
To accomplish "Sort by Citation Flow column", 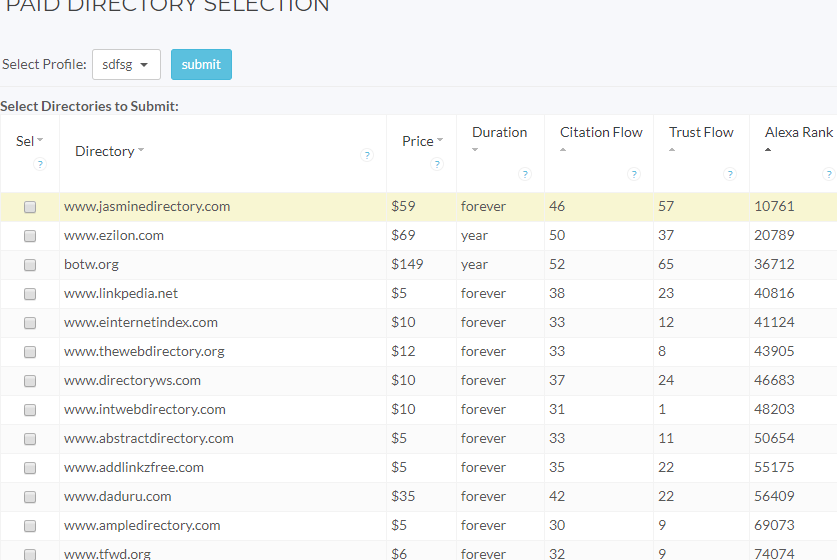I will point(600,132).
